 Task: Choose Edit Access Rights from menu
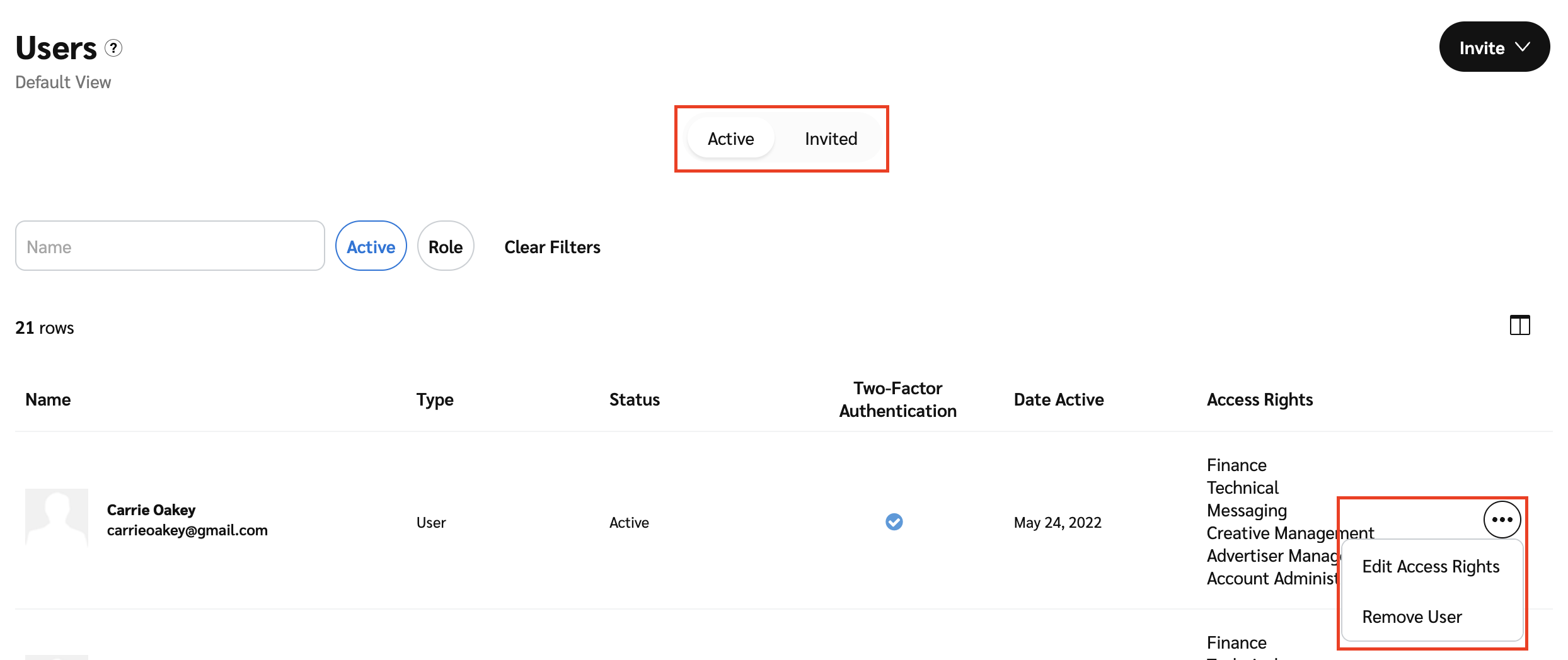[1431, 567]
